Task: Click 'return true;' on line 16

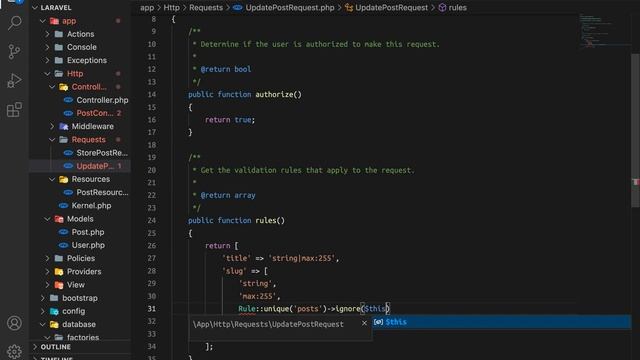Action: point(230,120)
